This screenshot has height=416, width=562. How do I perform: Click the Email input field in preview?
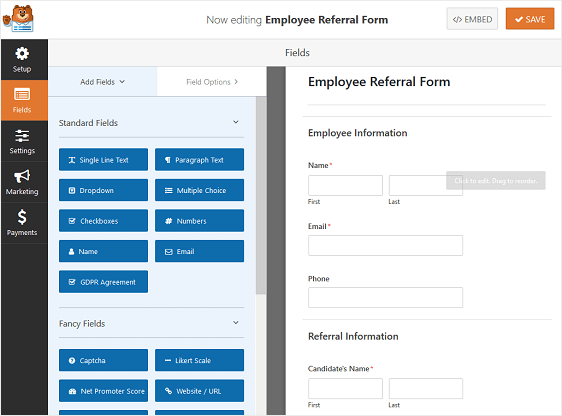385,245
